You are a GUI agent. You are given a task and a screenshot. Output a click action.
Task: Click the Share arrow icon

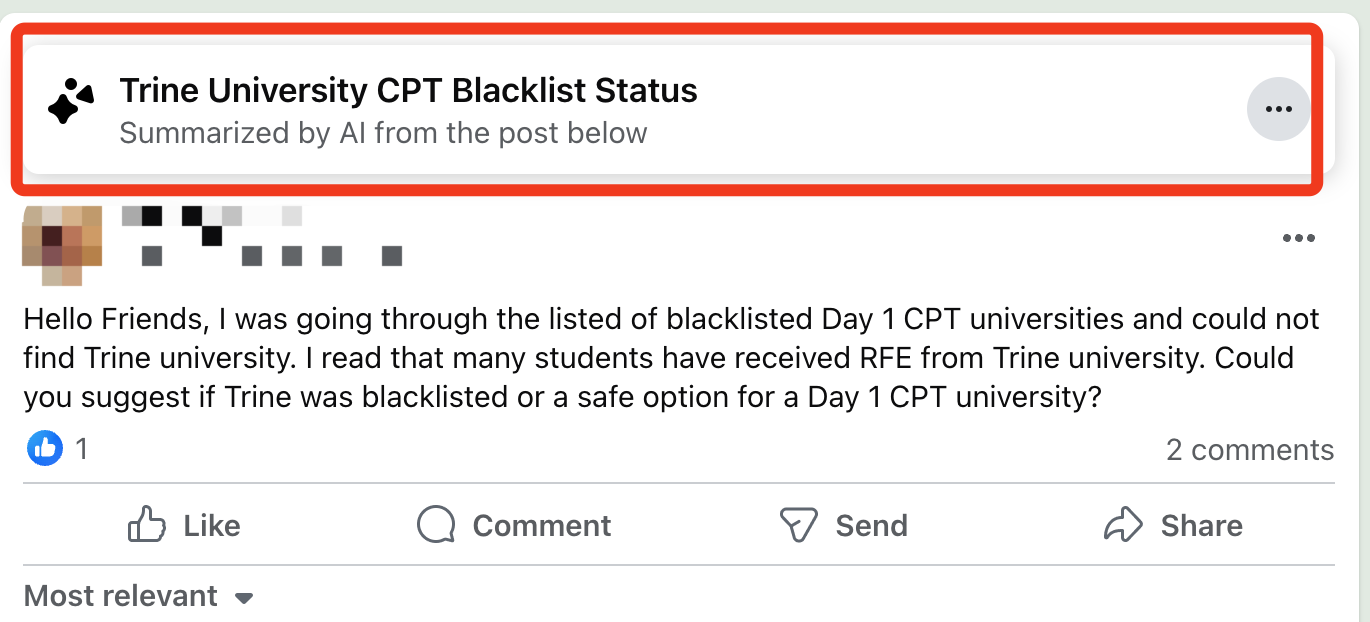tap(1123, 525)
